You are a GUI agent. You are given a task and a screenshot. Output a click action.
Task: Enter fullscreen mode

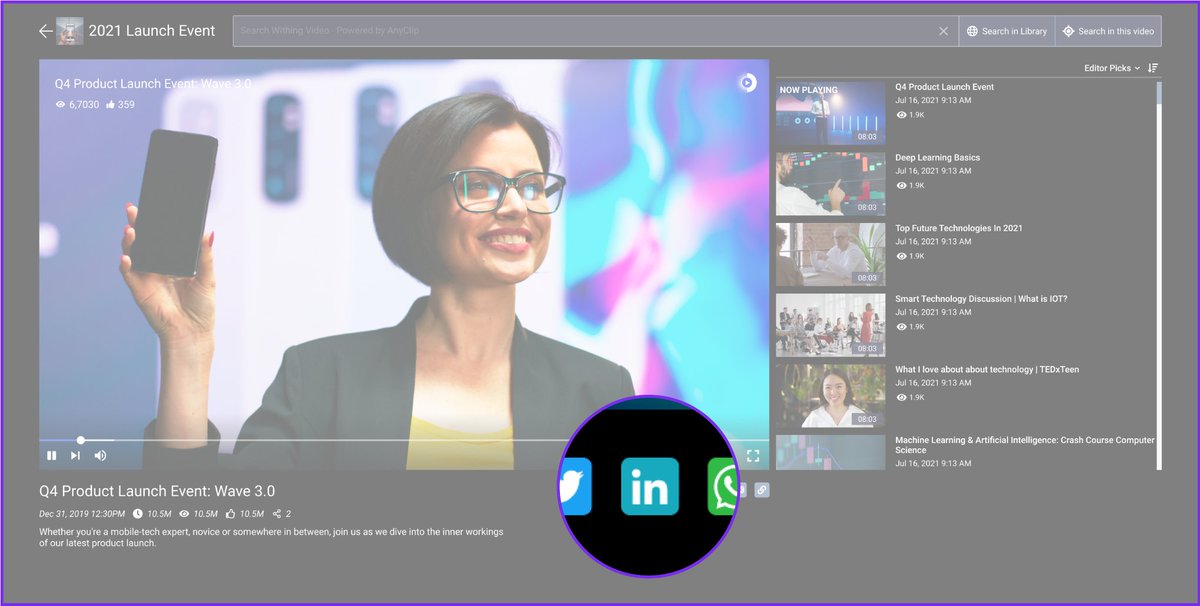[x=753, y=456]
